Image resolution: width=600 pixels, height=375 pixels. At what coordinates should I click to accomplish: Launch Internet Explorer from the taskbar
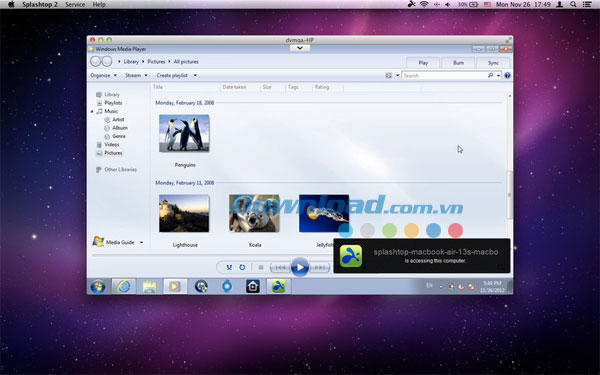[x=124, y=286]
